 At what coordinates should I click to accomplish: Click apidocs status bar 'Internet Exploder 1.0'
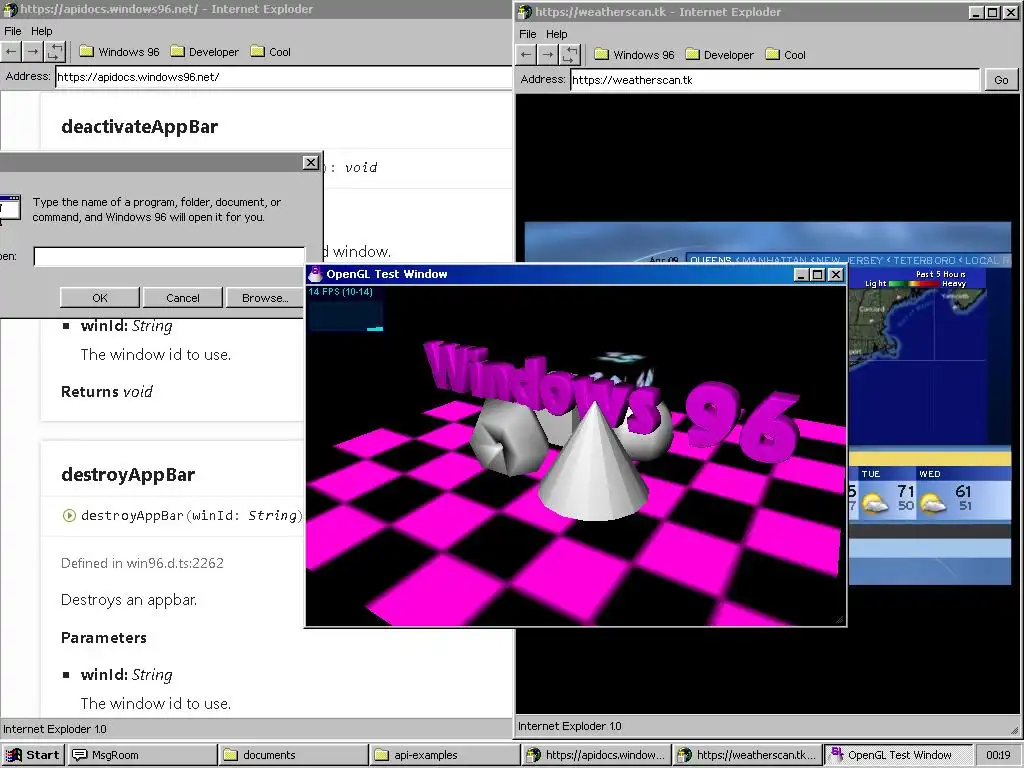point(55,729)
